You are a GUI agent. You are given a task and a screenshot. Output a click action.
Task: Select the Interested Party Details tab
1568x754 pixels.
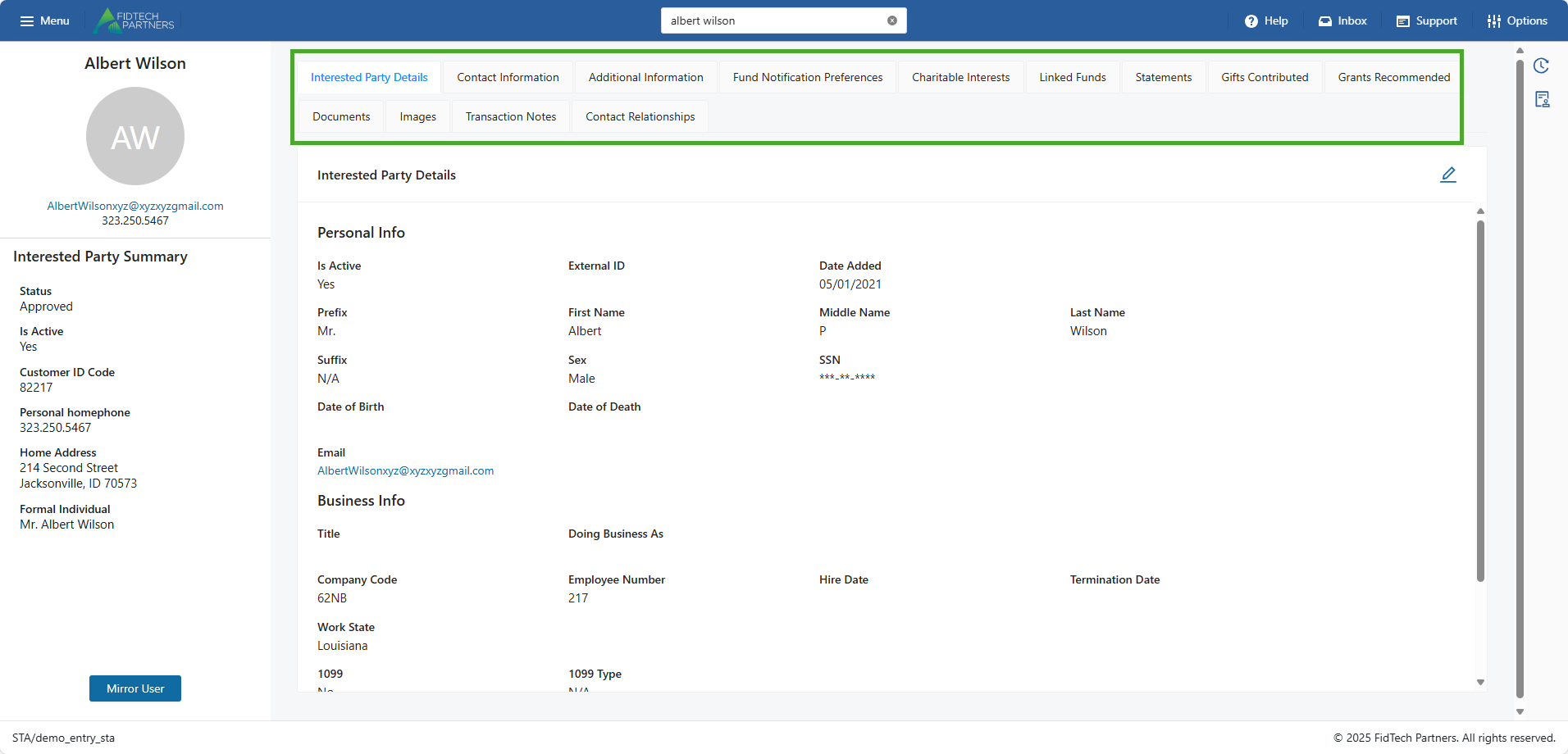point(369,77)
